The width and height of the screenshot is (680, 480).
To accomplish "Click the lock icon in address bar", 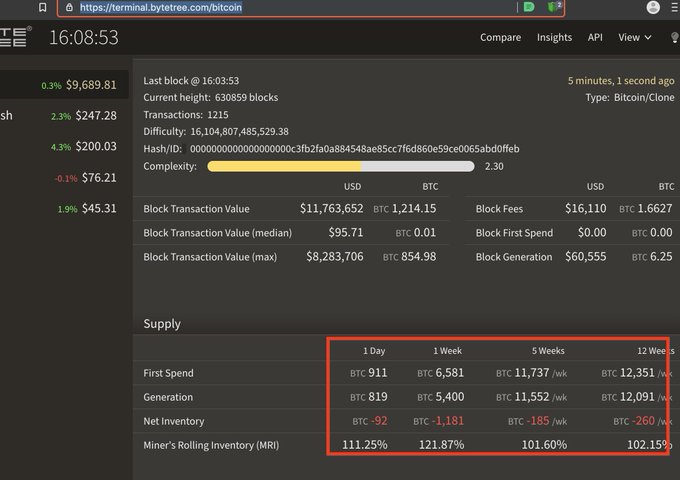I will 69,7.
